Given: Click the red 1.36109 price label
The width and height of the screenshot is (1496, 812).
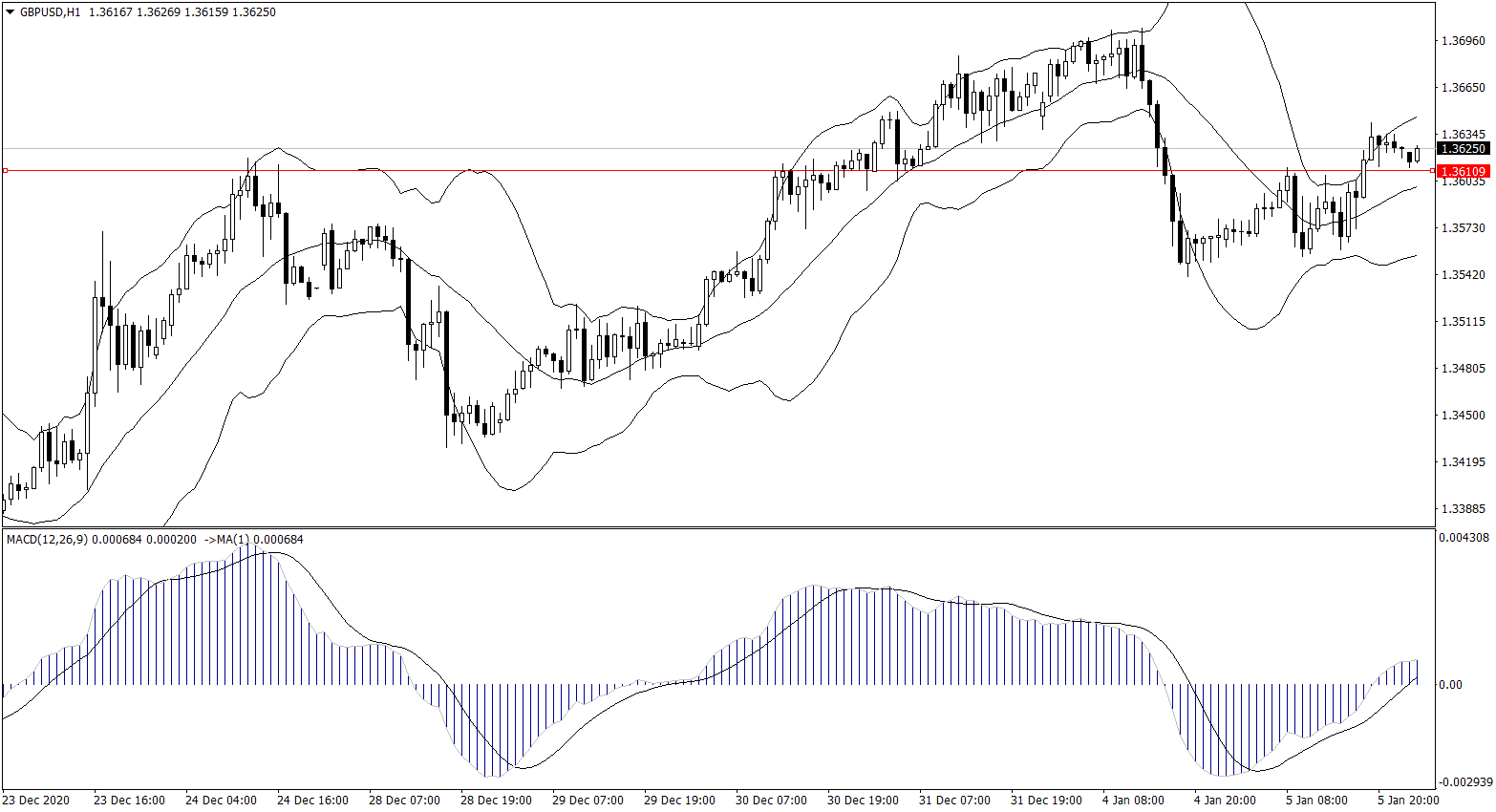Looking at the screenshot, I should (1464, 172).
